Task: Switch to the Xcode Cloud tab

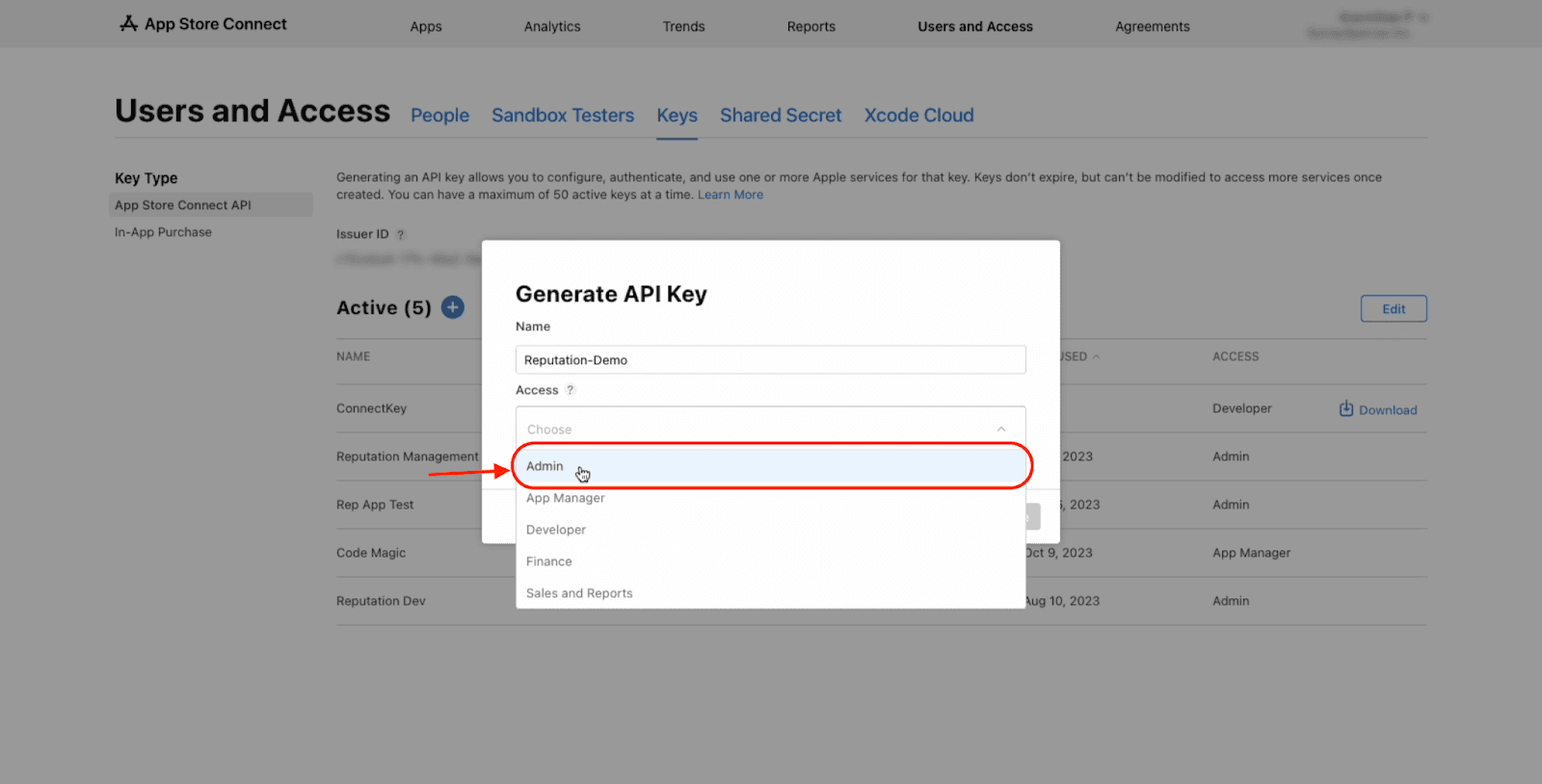Action: point(918,116)
